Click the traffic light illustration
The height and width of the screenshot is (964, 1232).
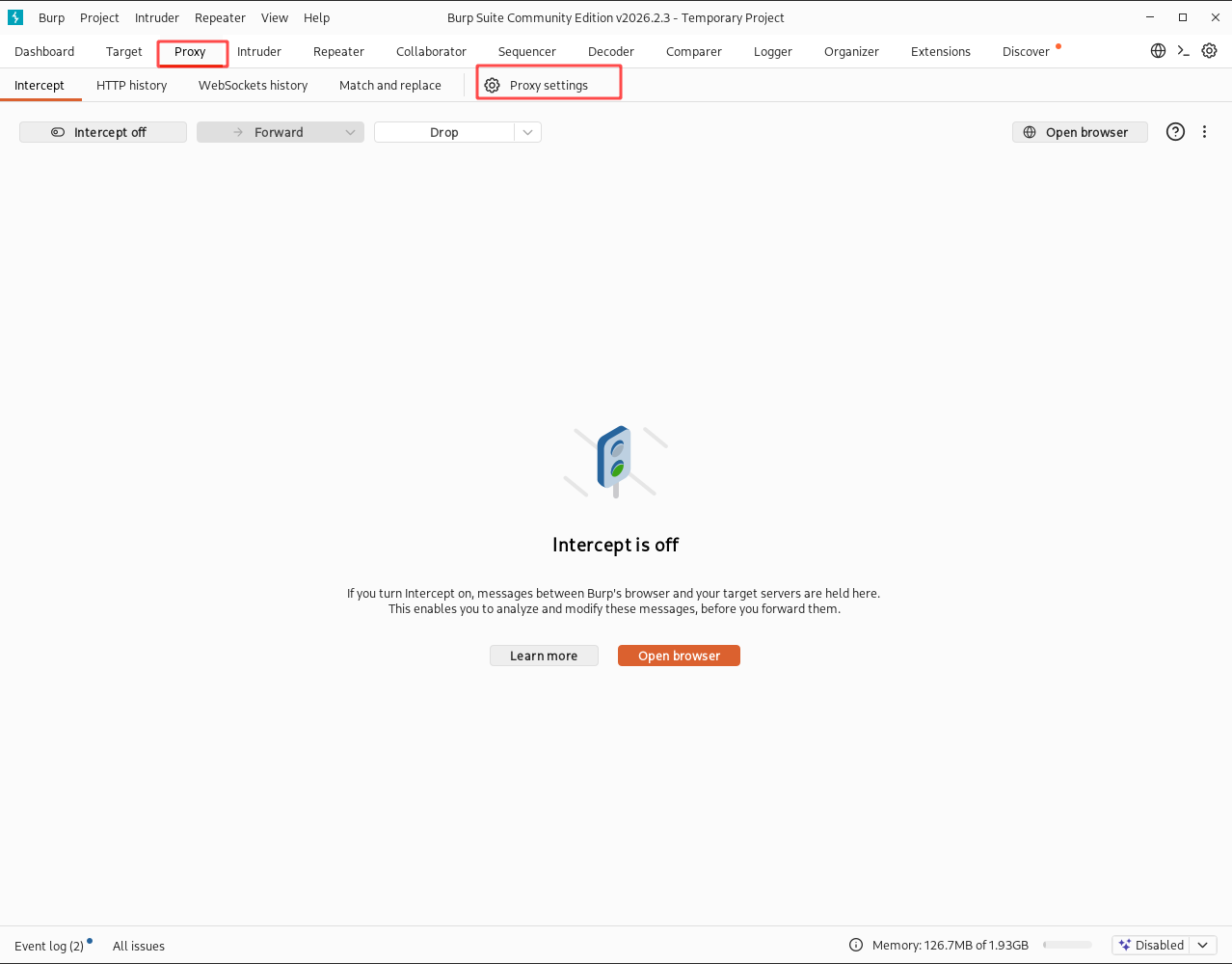pyautogui.click(x=615, y=462)
